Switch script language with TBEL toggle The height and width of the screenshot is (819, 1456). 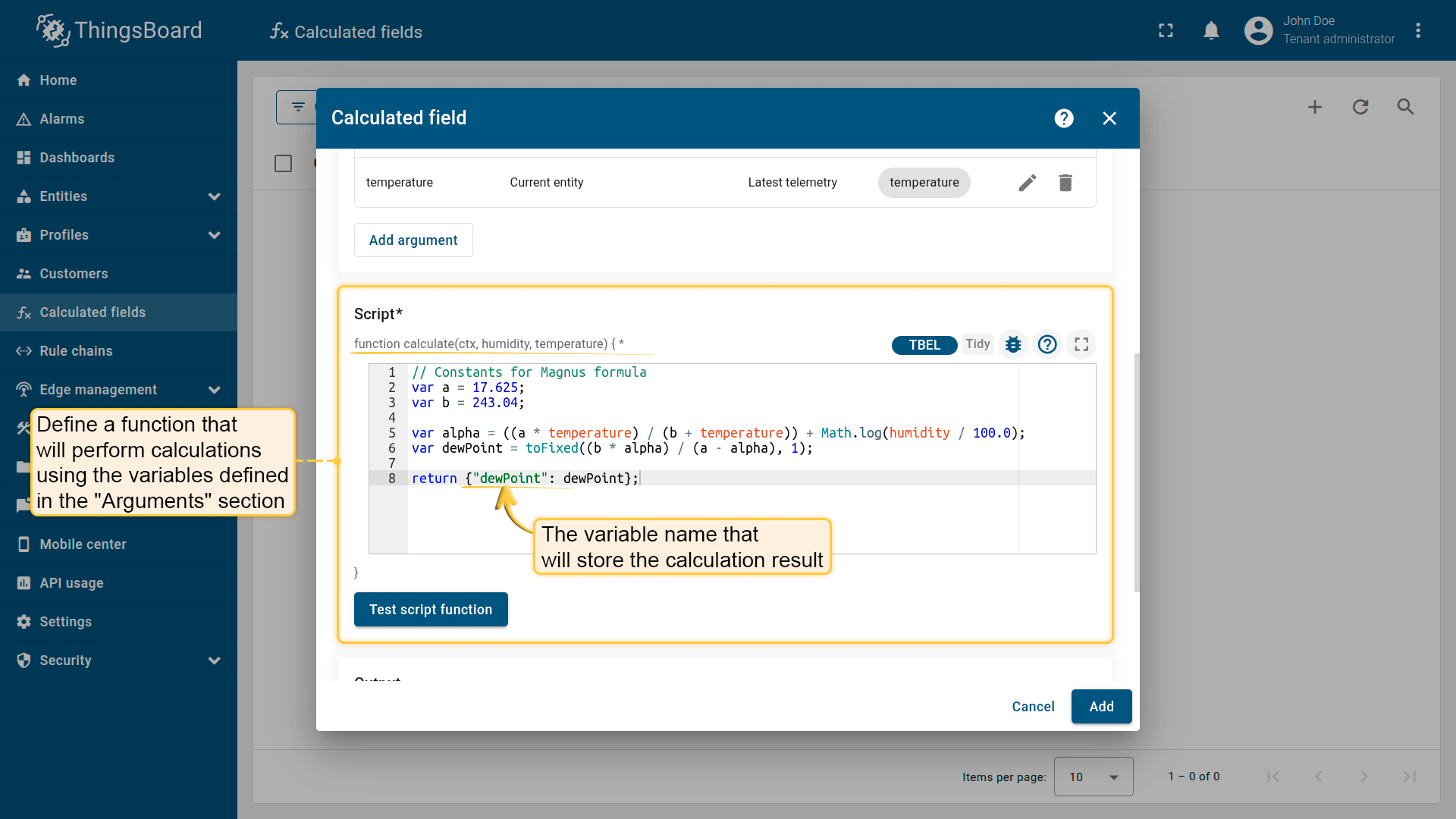pyautogui.click(x=924, y=345)
